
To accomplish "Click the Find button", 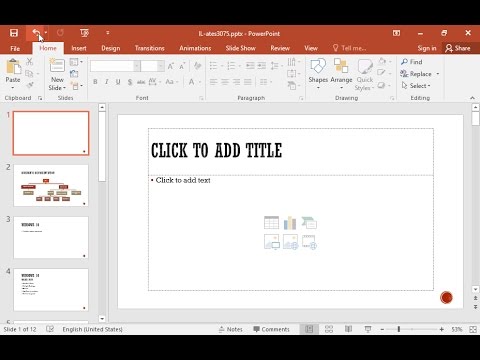I will click(412, 62).
